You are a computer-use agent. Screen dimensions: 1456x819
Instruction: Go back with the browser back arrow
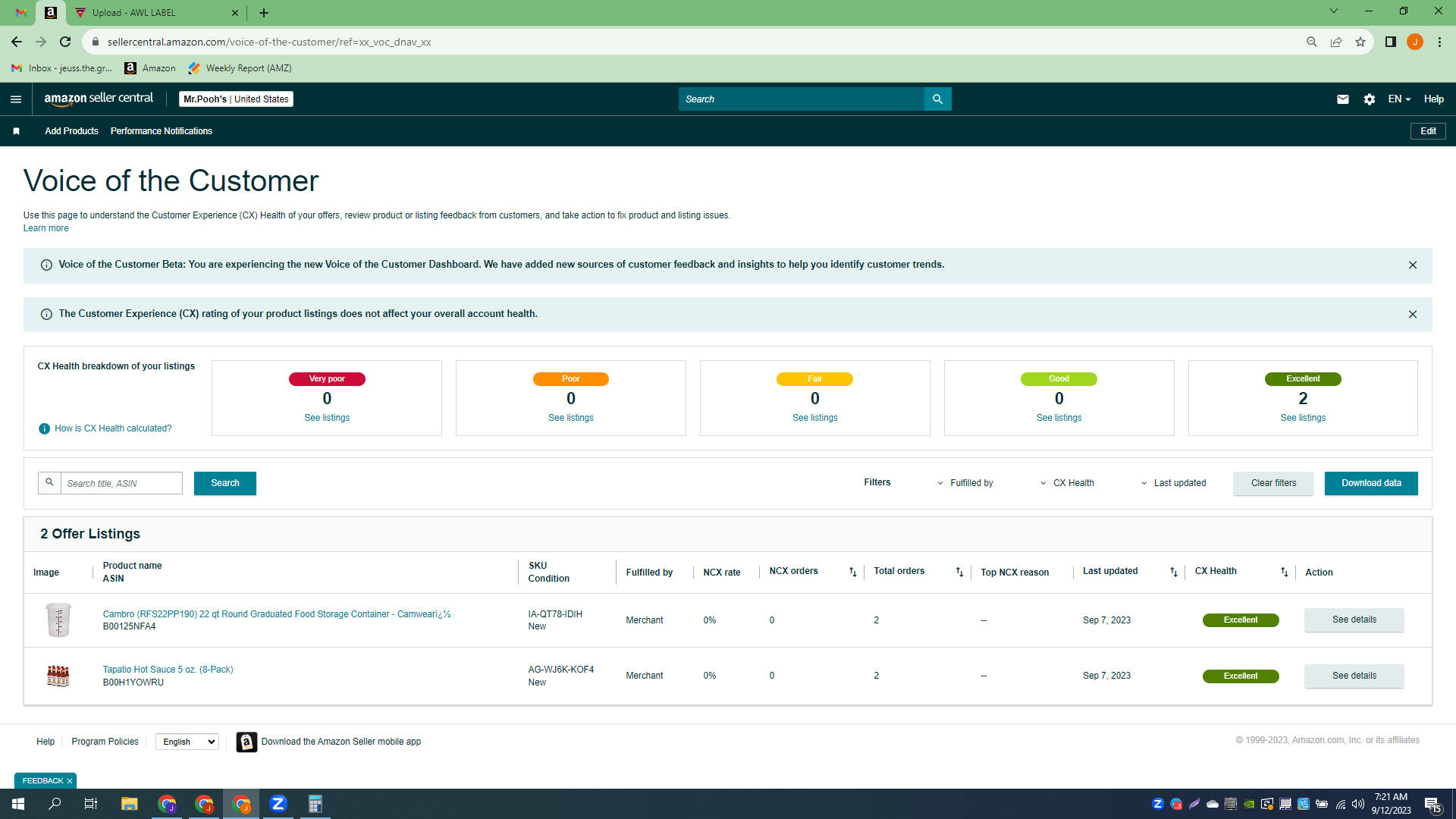click(17, 42)
